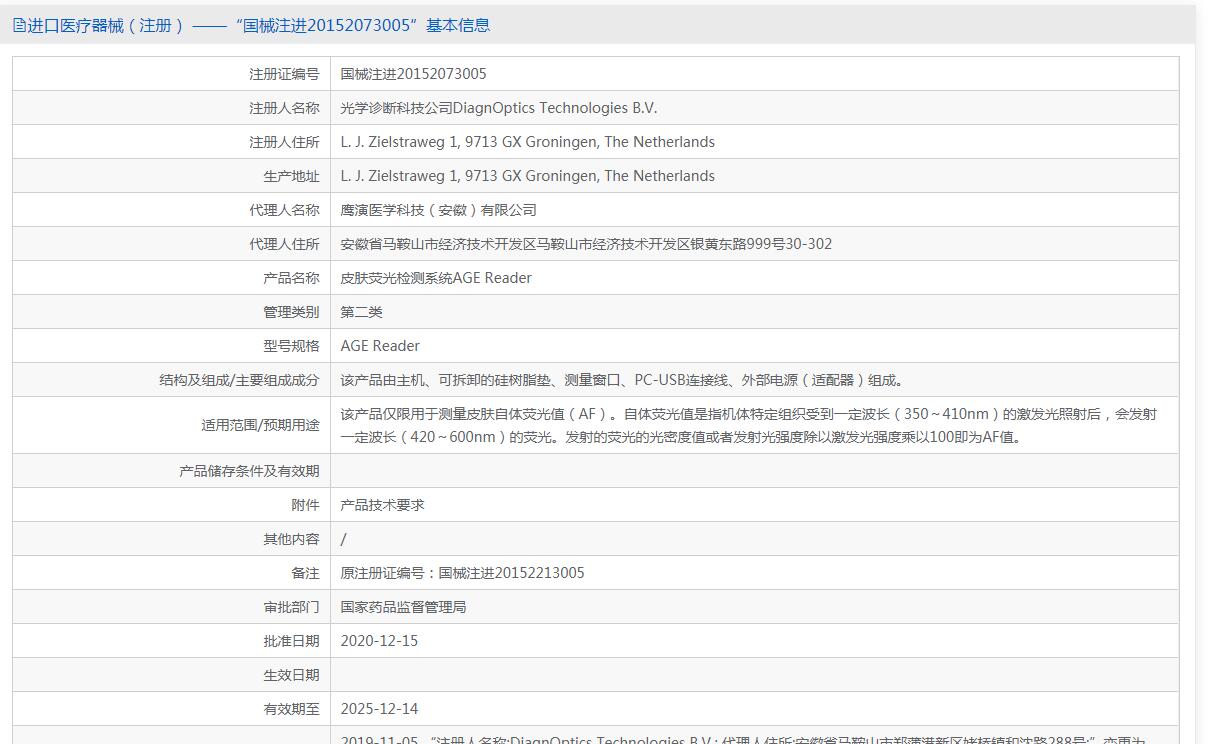
Task: Select the label 生效日期
Action: (291, 675)
